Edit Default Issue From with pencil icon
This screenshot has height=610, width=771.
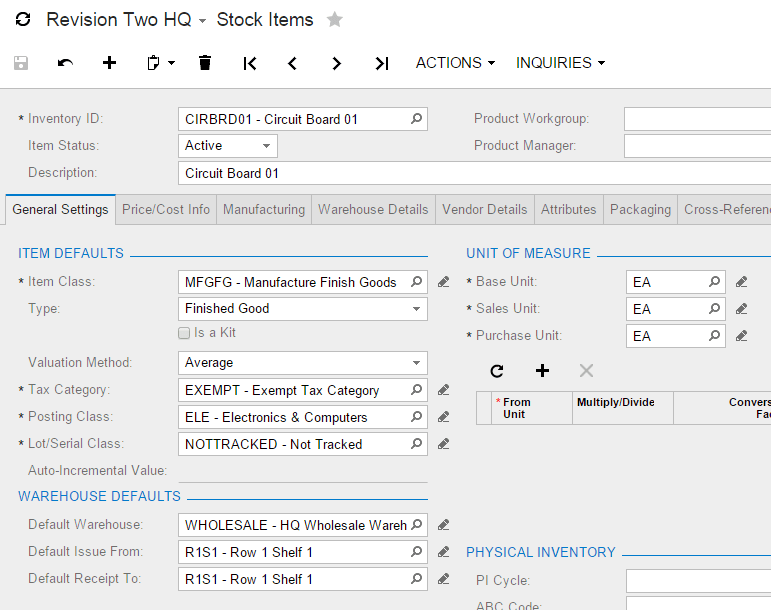(x=444, y=552)
